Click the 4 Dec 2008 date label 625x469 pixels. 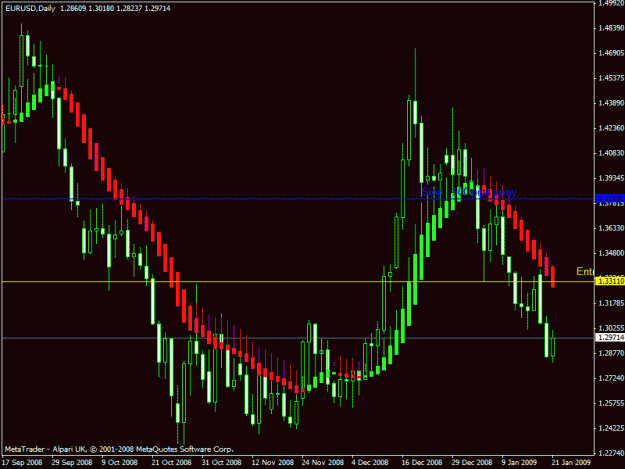pyautogui.click(x=369, y=463)
